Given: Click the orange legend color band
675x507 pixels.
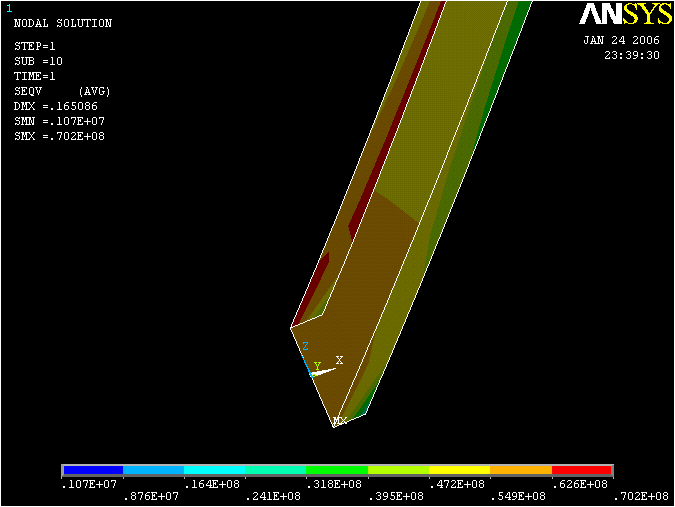Looking at the screenshot, I should (521, 470).
